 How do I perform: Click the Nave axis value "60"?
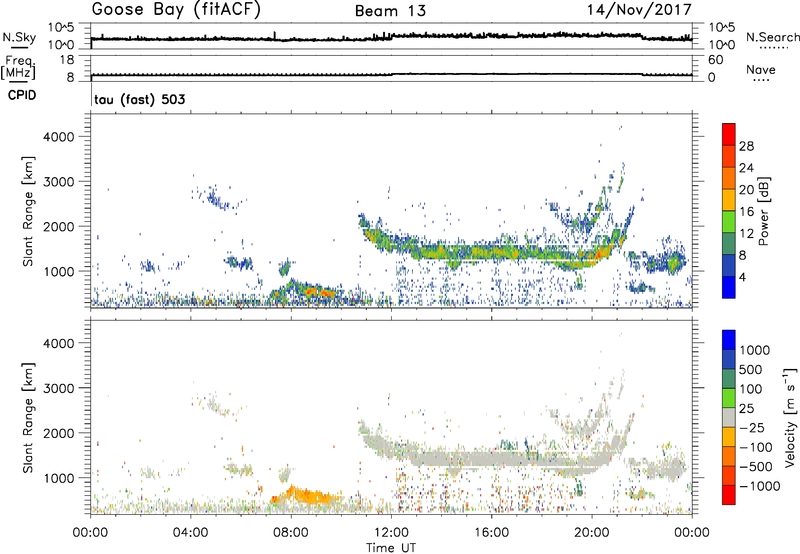click(x=715, y=60)
